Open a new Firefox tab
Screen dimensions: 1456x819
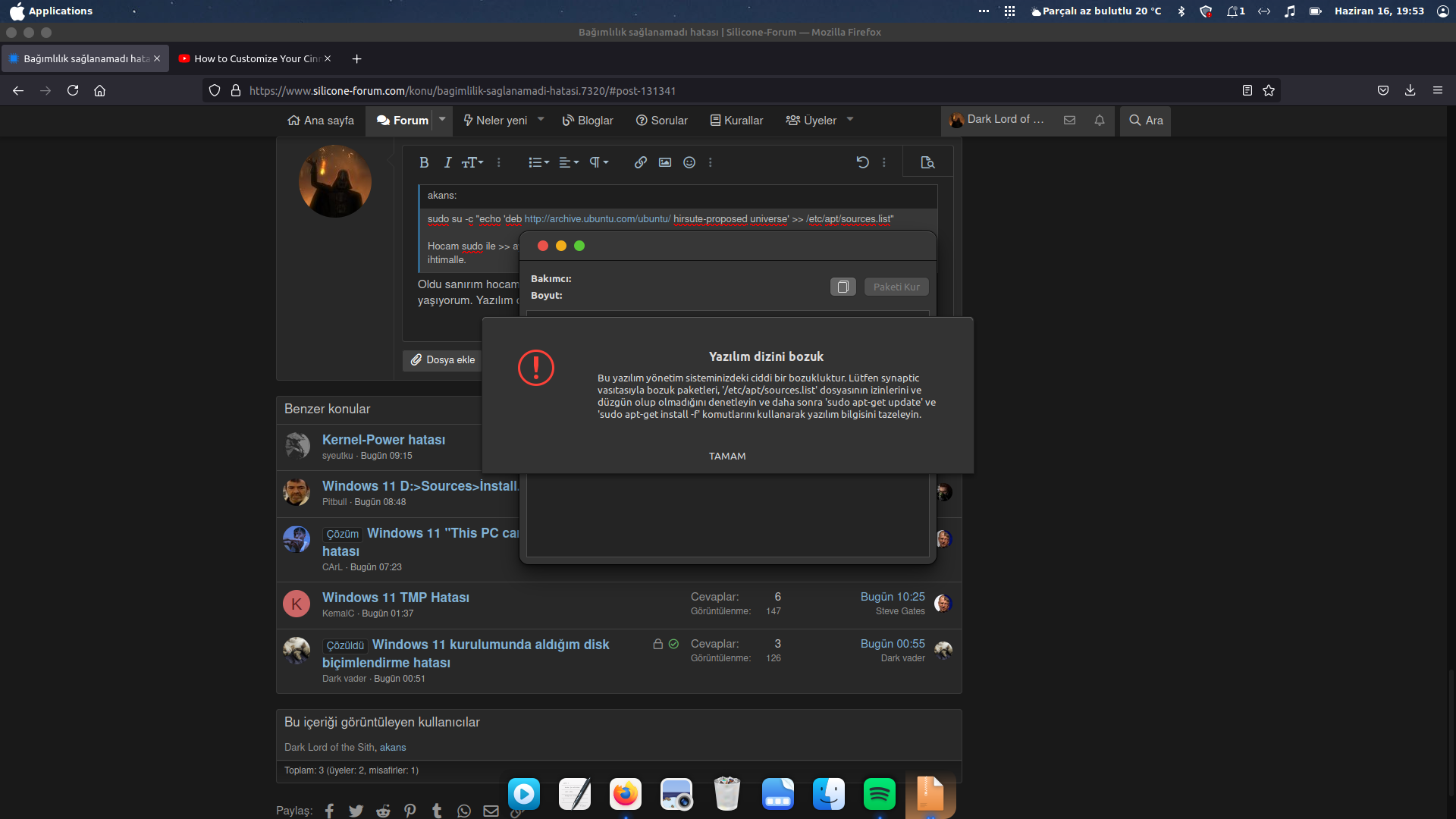[356, 58]
